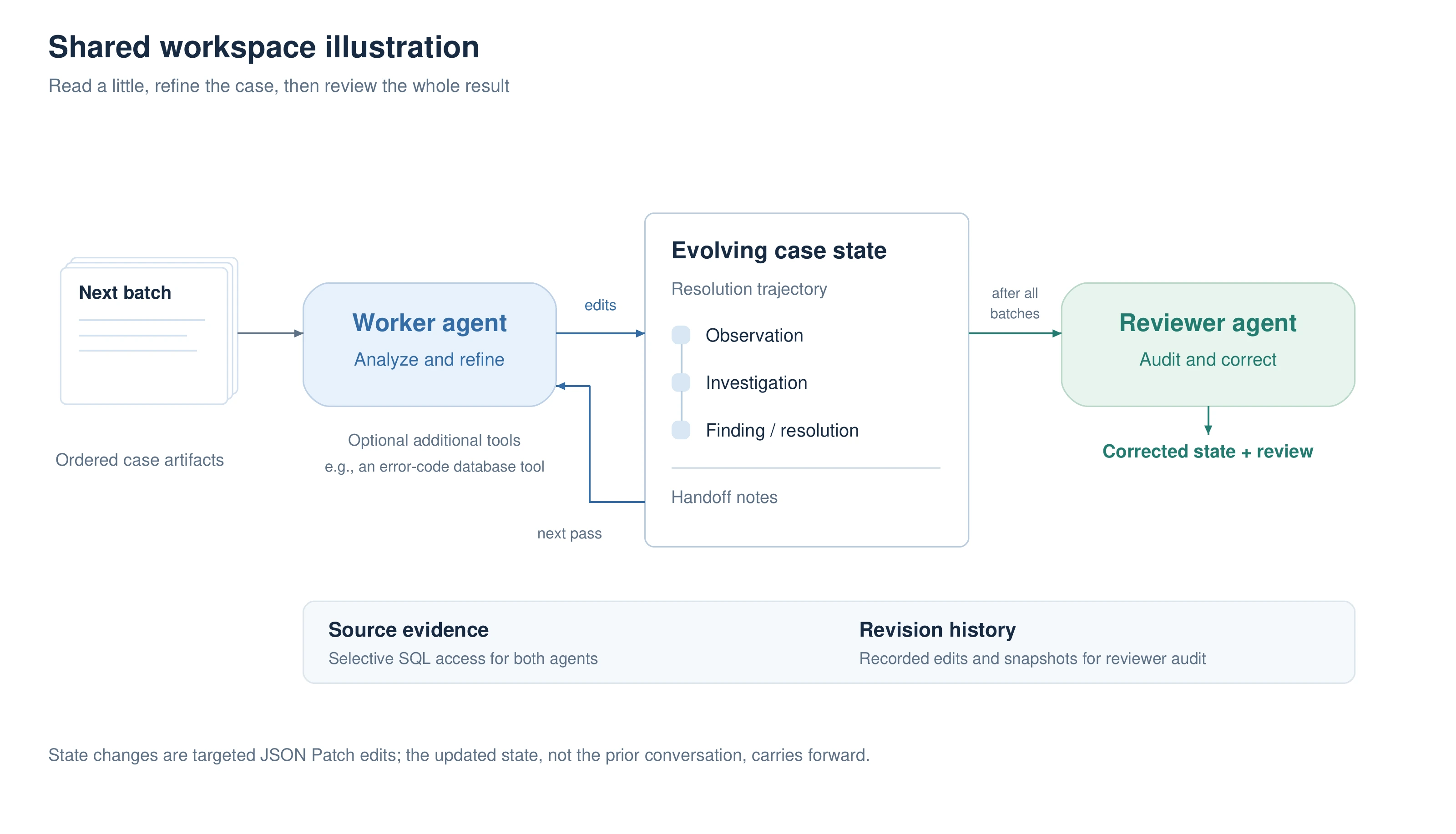Click 'Recorded edits and snapshots for reviewer audit'
1456x834 pixels.
(1032, 659)
